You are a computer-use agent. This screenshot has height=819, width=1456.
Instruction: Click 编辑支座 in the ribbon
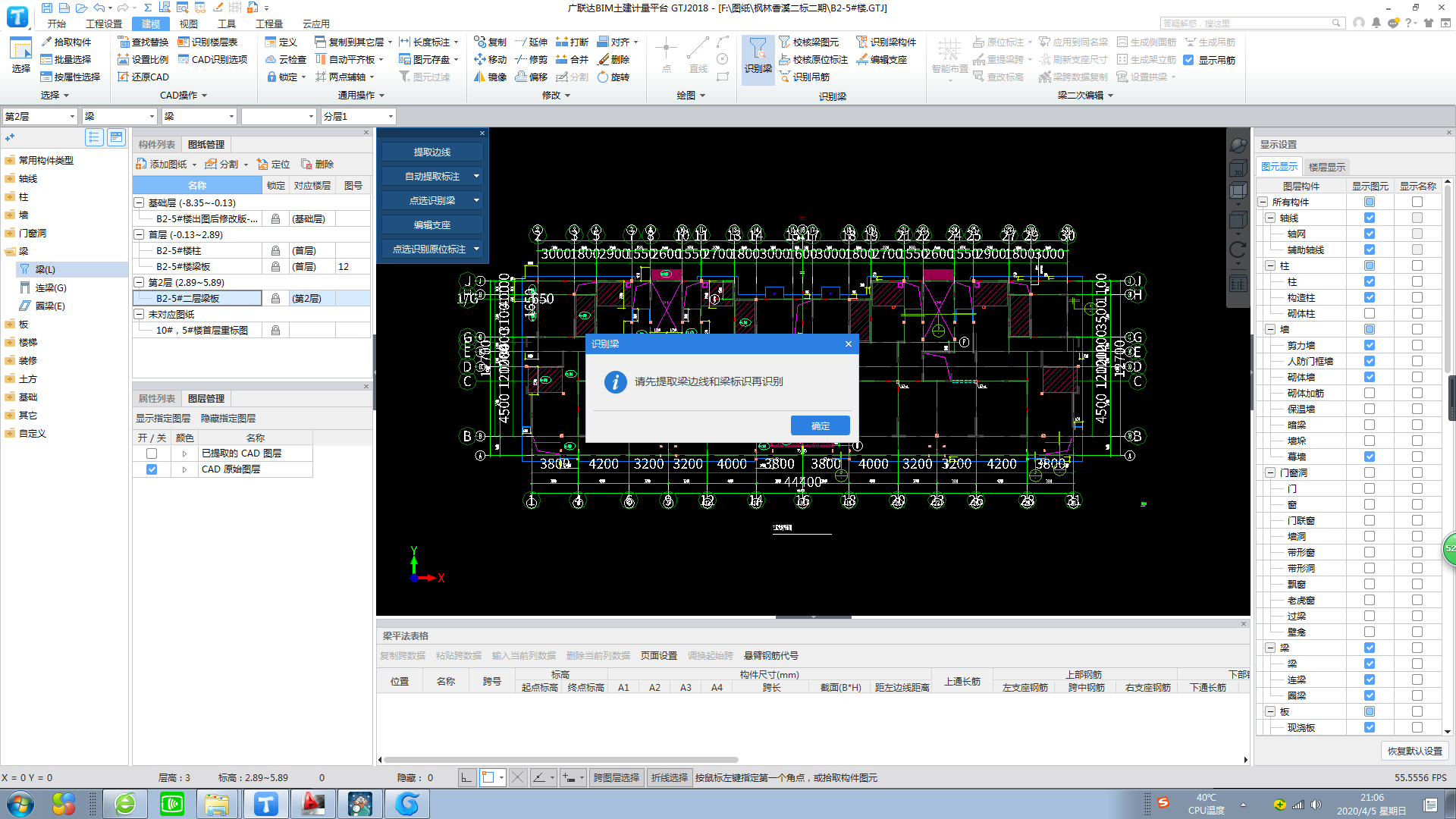pos(881,59)
